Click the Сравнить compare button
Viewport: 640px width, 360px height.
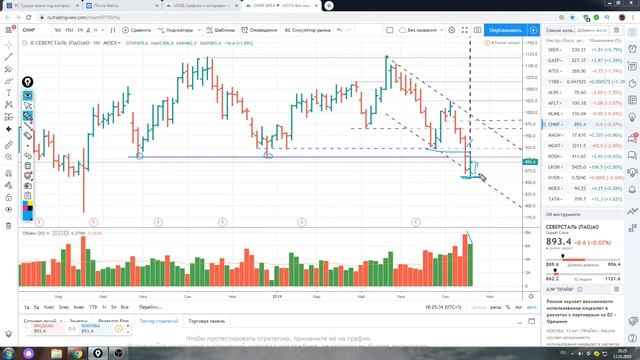coord(137,30)
